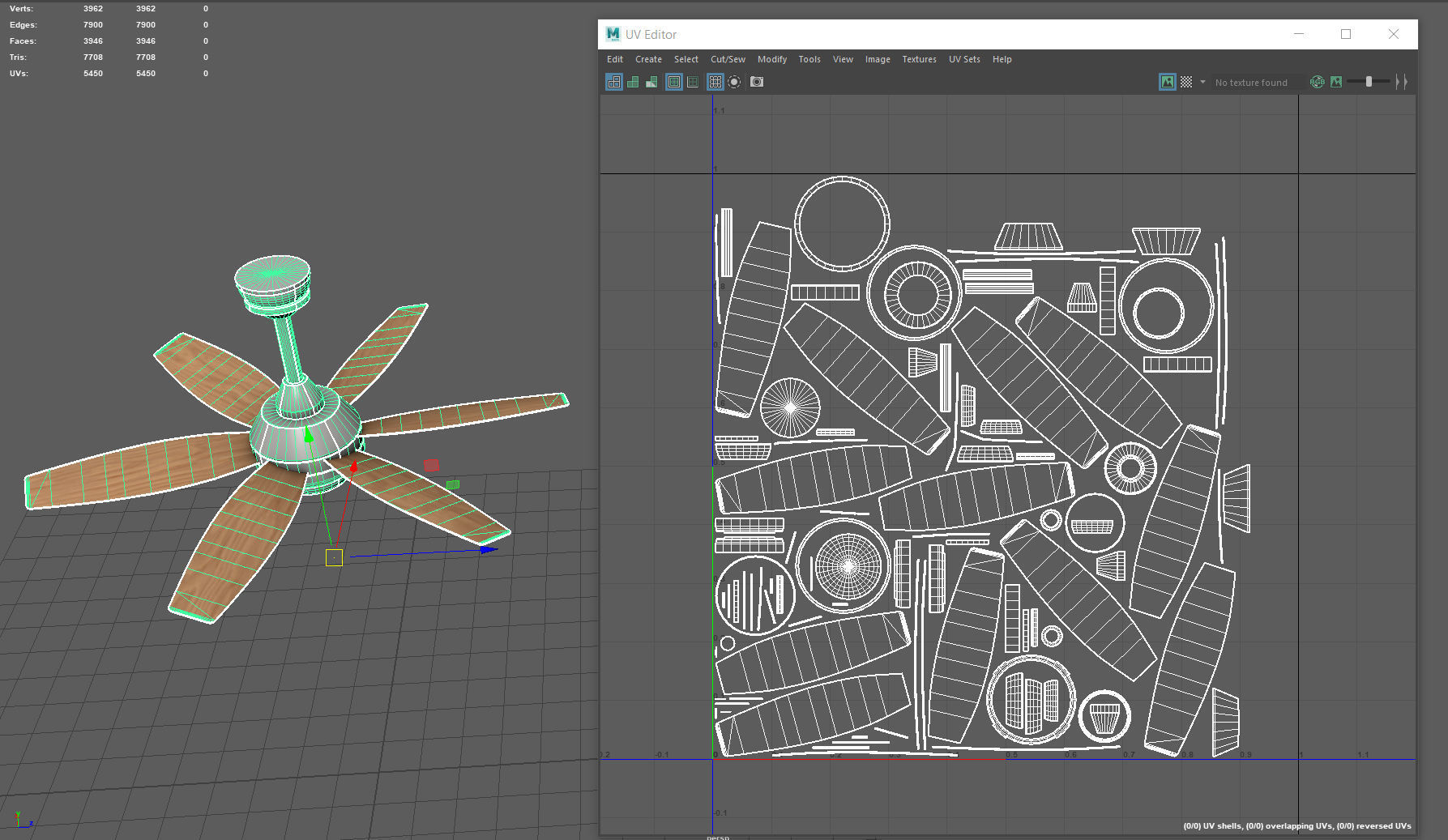Click the green cube scale handle

click(x=453, y=484)
